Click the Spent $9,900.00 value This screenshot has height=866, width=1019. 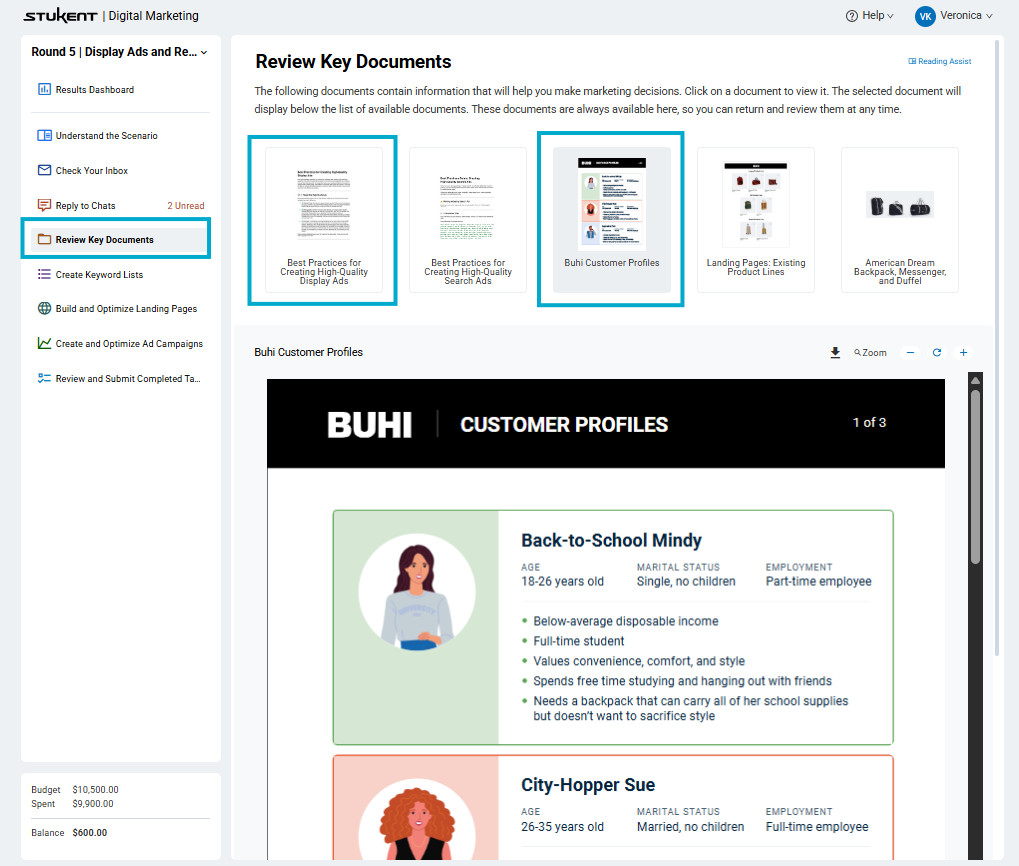[x=93, y=804]
